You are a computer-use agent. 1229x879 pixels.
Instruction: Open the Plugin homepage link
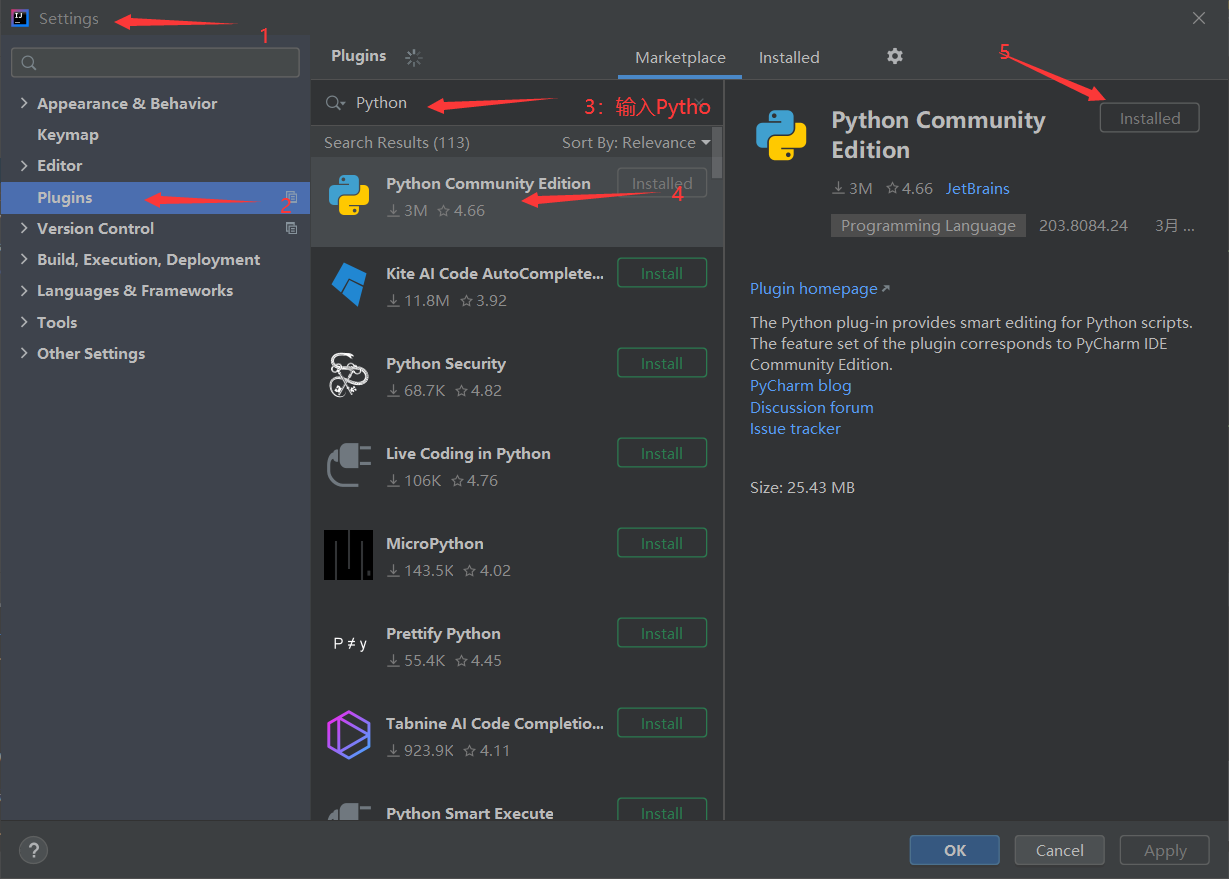coord(819,288)
